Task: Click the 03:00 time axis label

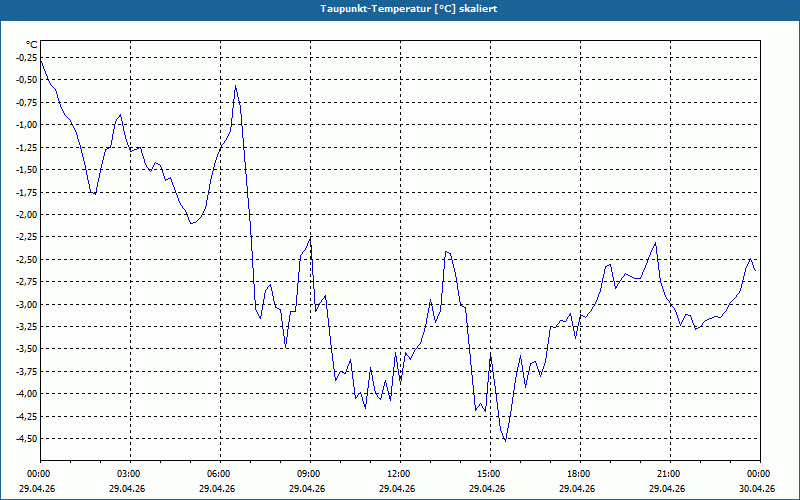Action: [130, 474]
